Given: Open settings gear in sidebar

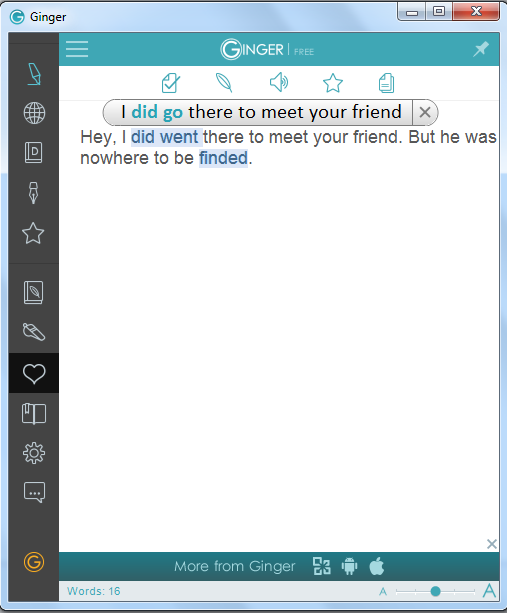Looking at the screenshot, I should click(34, 453).
